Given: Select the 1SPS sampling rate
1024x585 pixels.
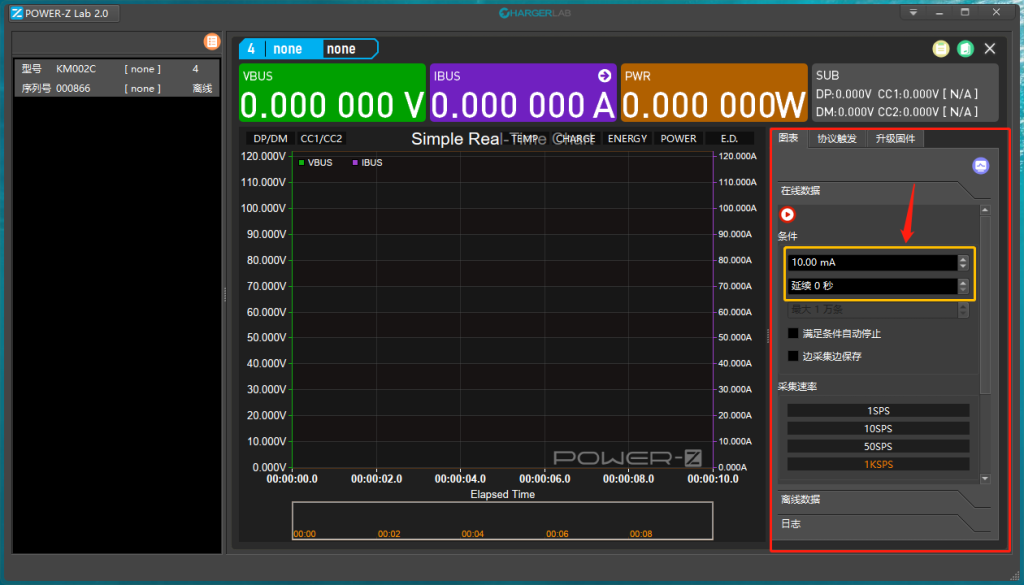Looking at the screenshot, I should [x=878, y=411].
